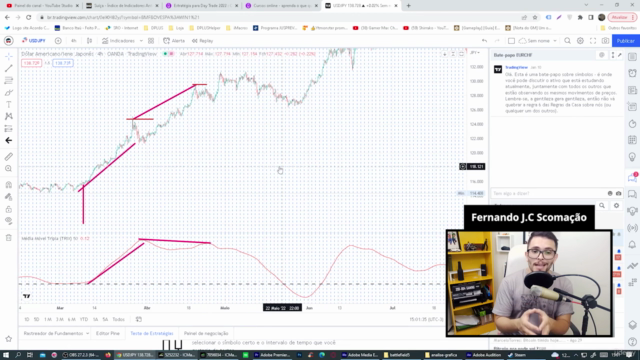The width and height of the screenshot is (640, 360).
Task: Select the crosshair cursor tool
Action: [x=9, y=56]
